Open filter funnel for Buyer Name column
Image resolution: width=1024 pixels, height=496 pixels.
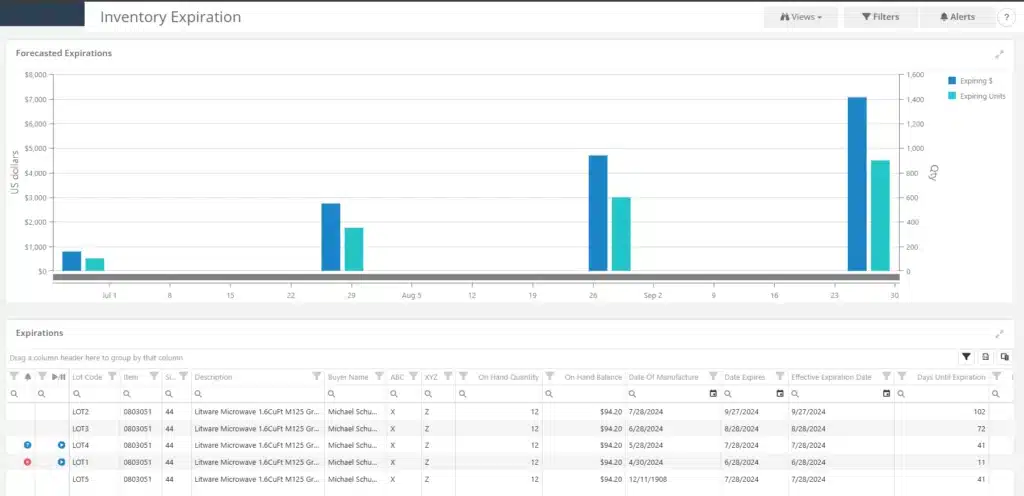[x=379, y=376]
